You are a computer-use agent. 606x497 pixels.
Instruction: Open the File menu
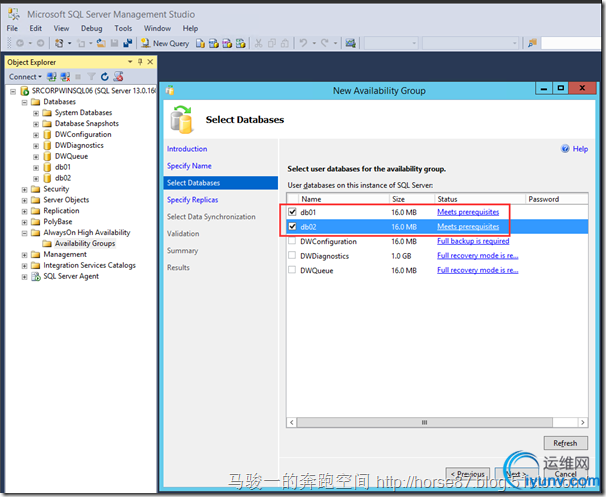[x=12, y=28]
